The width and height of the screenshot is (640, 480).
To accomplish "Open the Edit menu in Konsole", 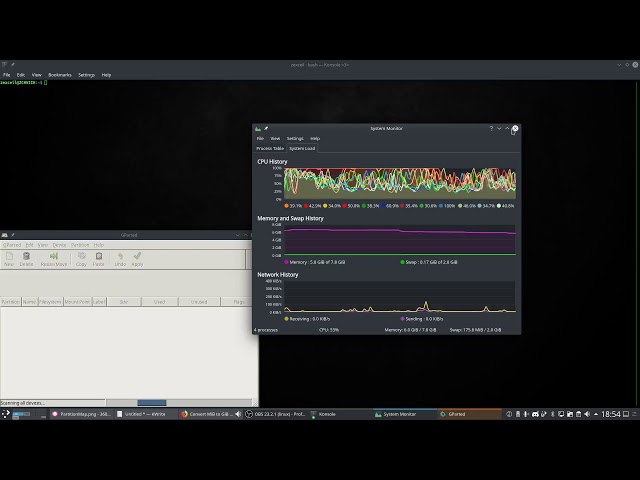I will [x=21, y=75].
